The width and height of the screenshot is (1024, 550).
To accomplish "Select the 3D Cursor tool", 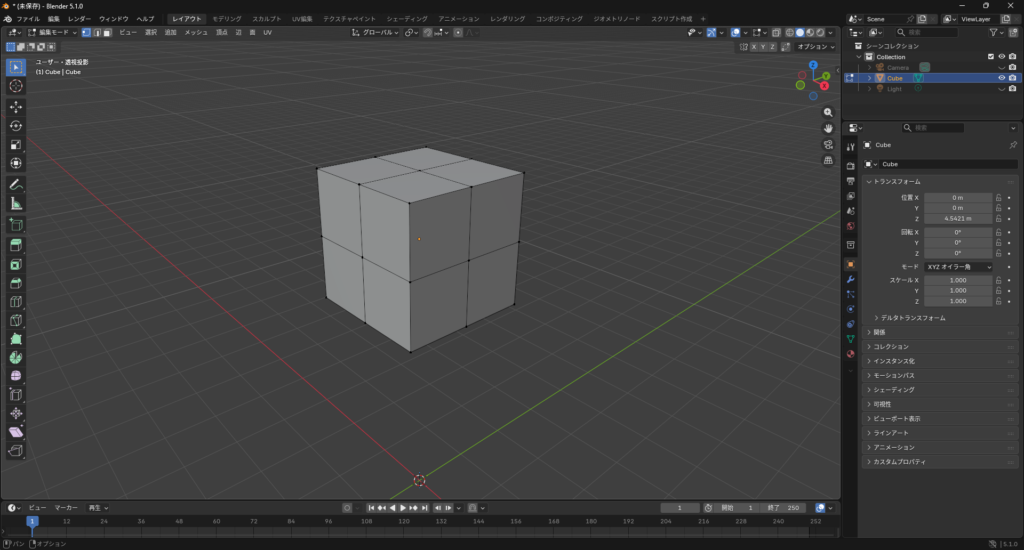I will (16, 86).
